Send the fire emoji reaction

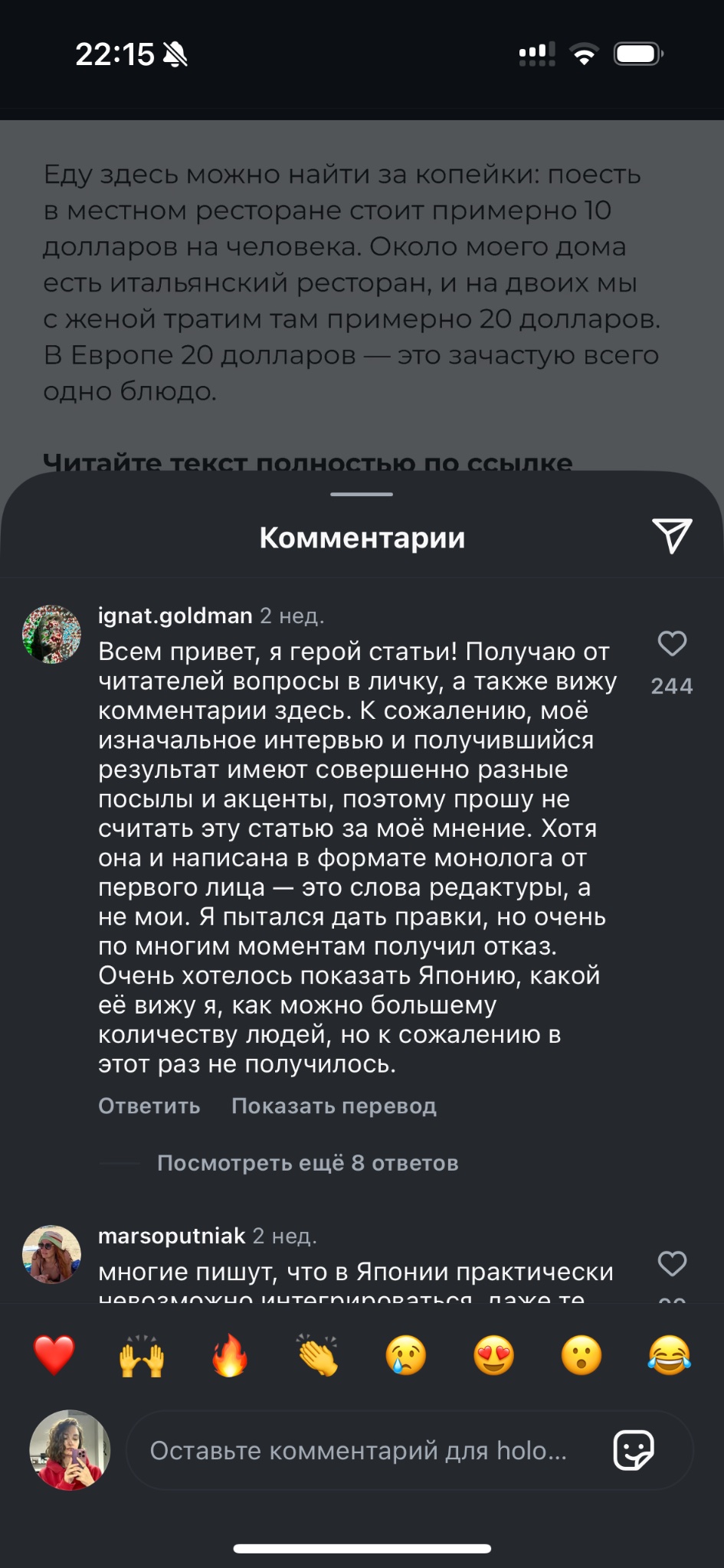[x=230, y=1356]
